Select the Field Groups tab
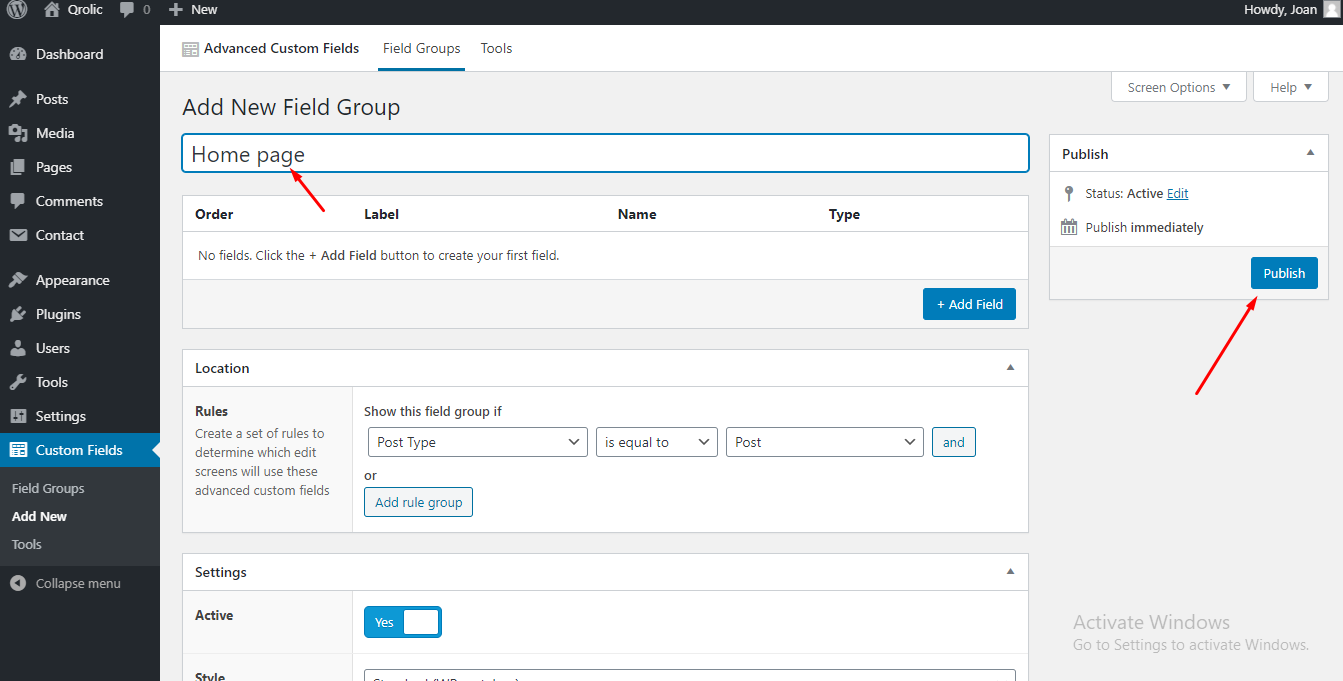Viewport: 1343px width, 681px height. 421,48
